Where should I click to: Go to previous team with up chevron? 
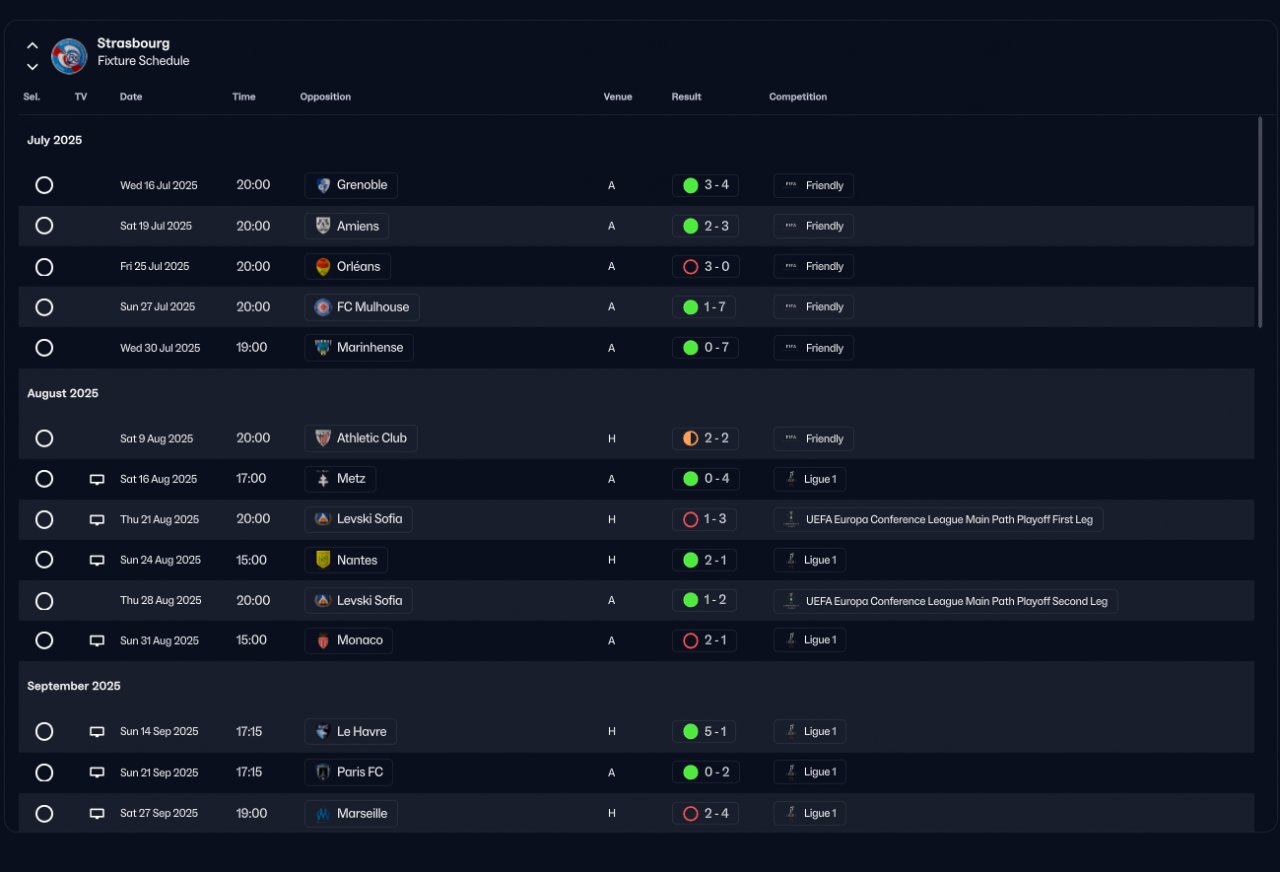(x=32, y=45)
